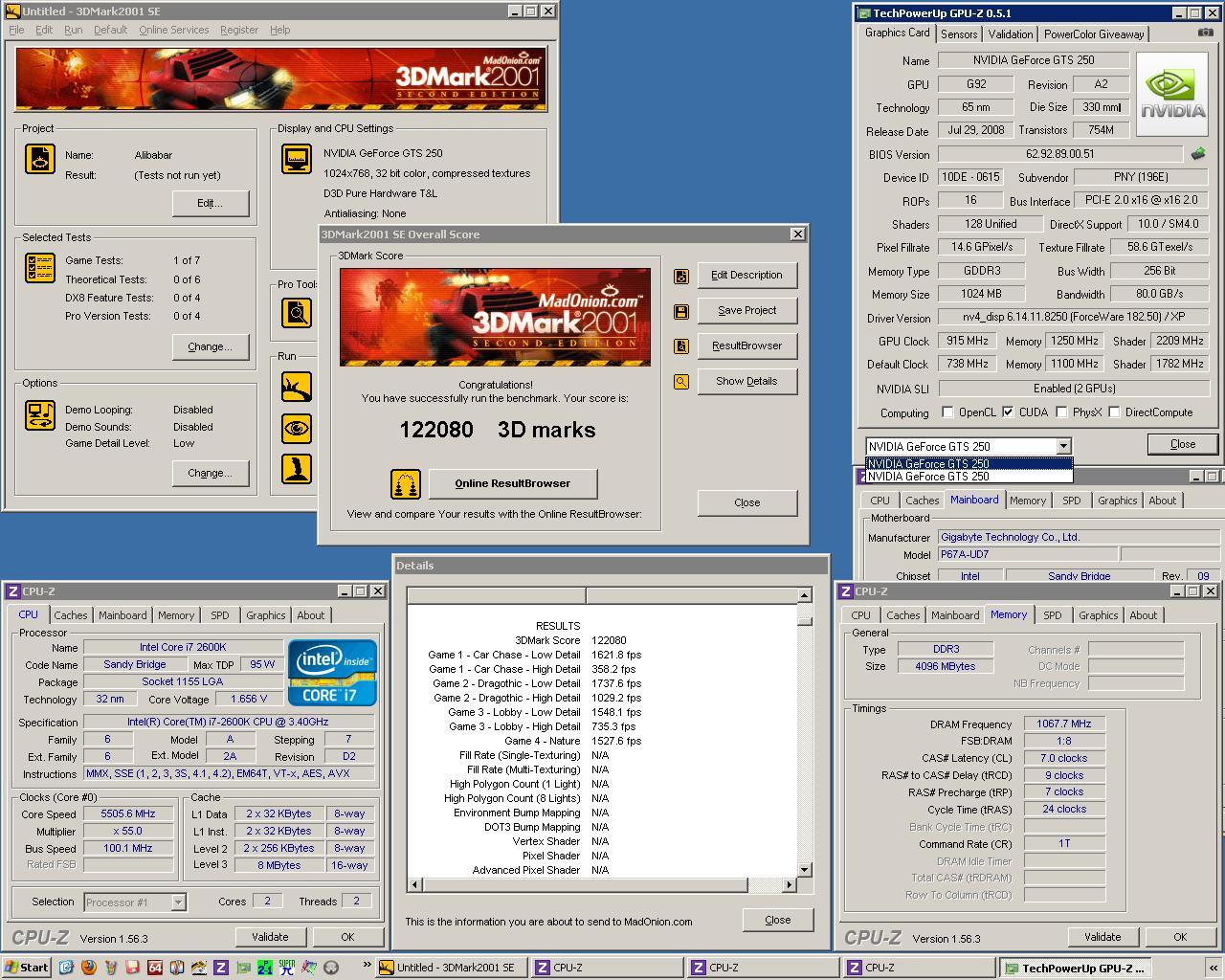Click the icon beside ResultBrowser button

(x=681, y=346)
